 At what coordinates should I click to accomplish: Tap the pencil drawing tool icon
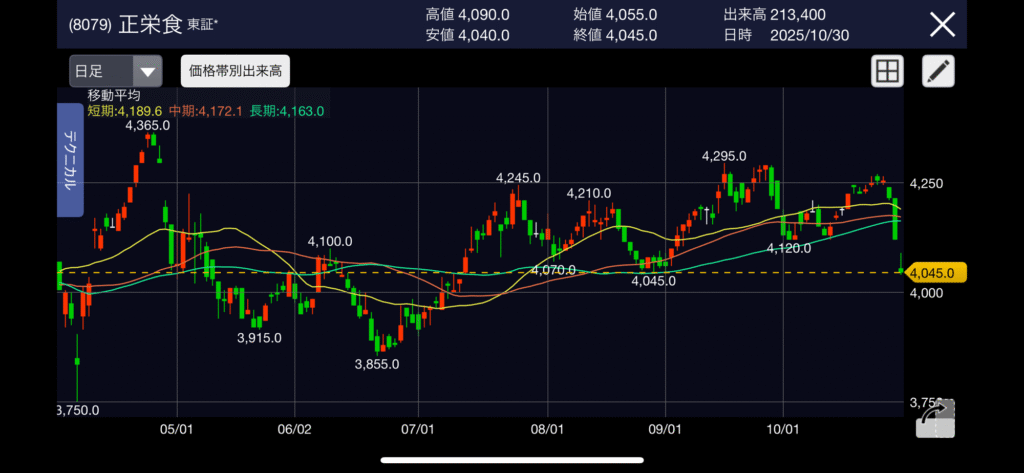(938, 71)
